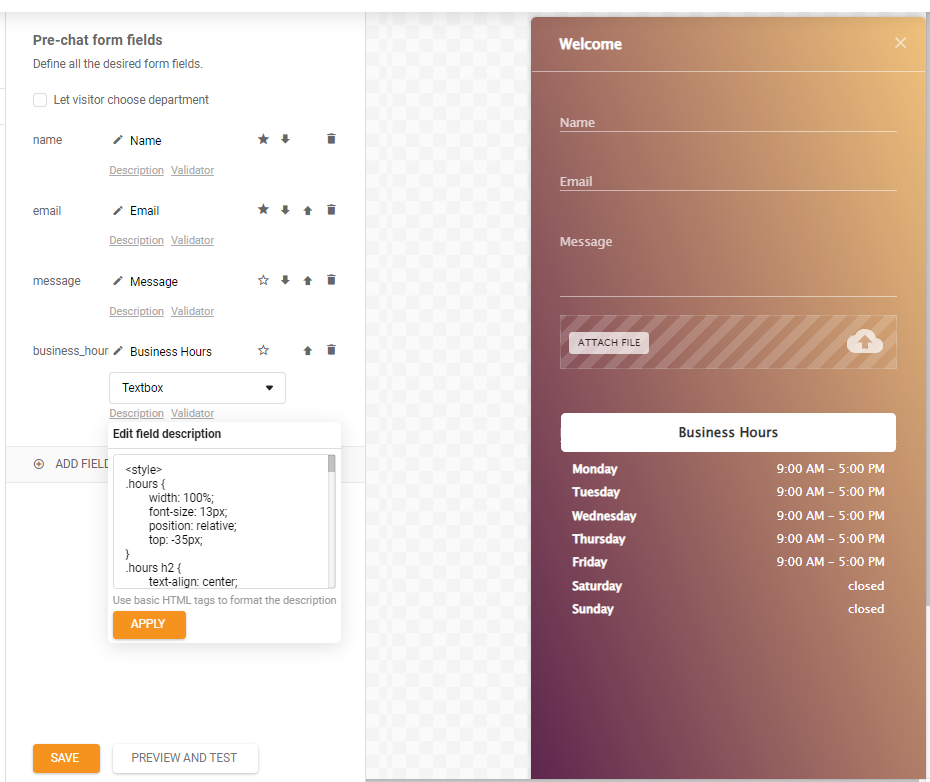This screenshot has height=782, width=930.
Task: Delete the Business Hours field
Action: click(331, 350)
